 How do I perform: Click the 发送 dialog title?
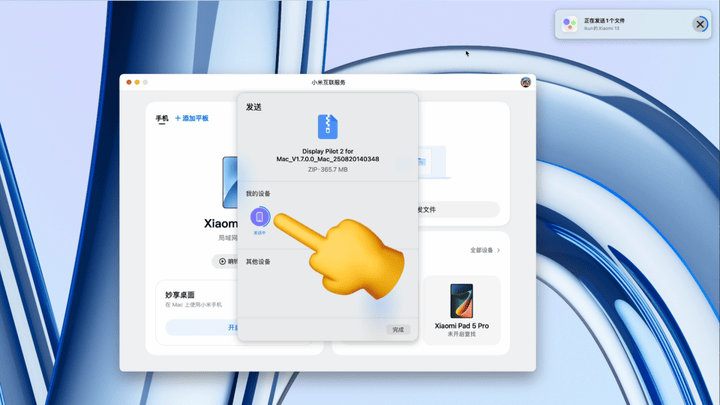[255, 106]
